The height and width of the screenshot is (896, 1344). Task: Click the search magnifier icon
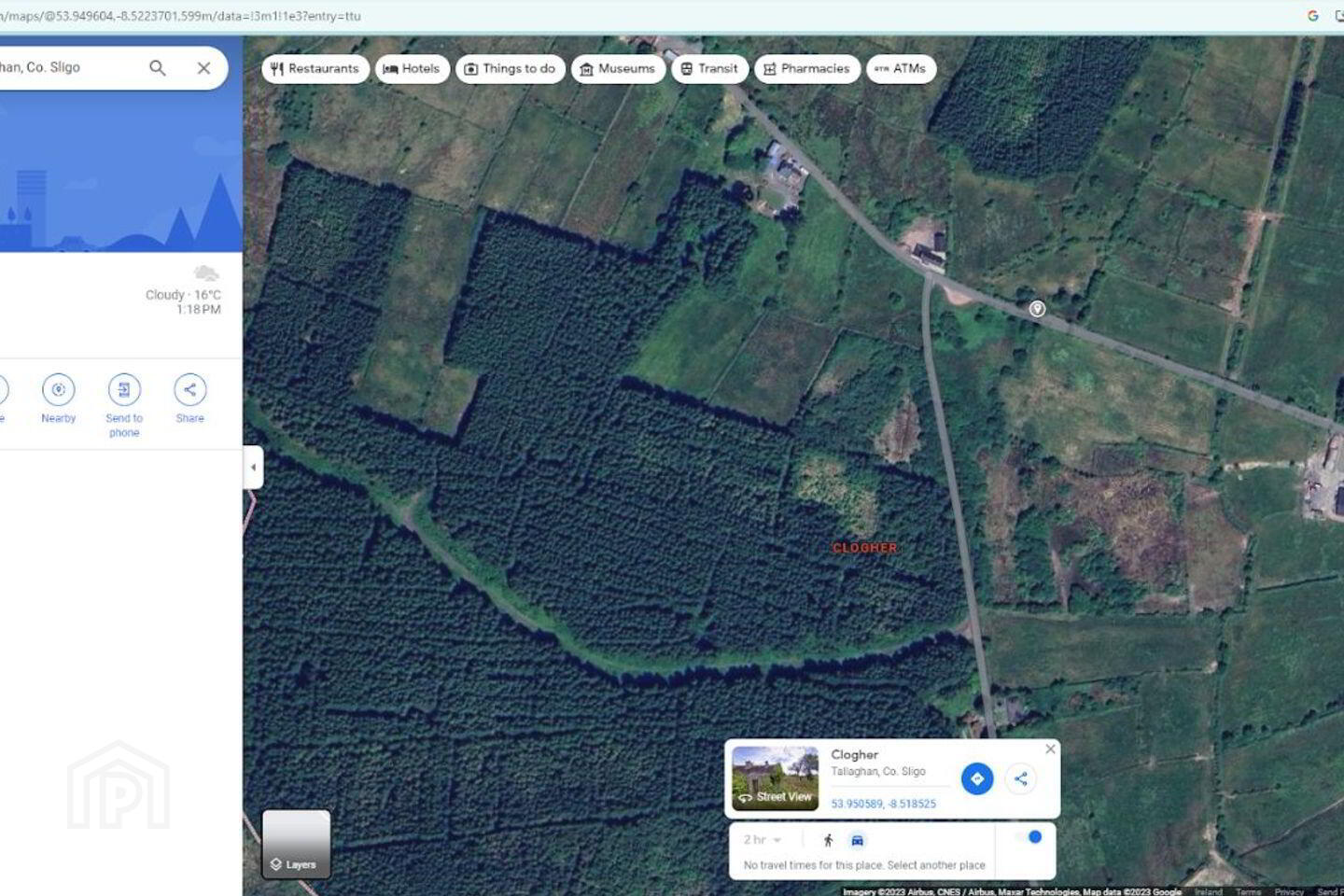click(158, 68)
